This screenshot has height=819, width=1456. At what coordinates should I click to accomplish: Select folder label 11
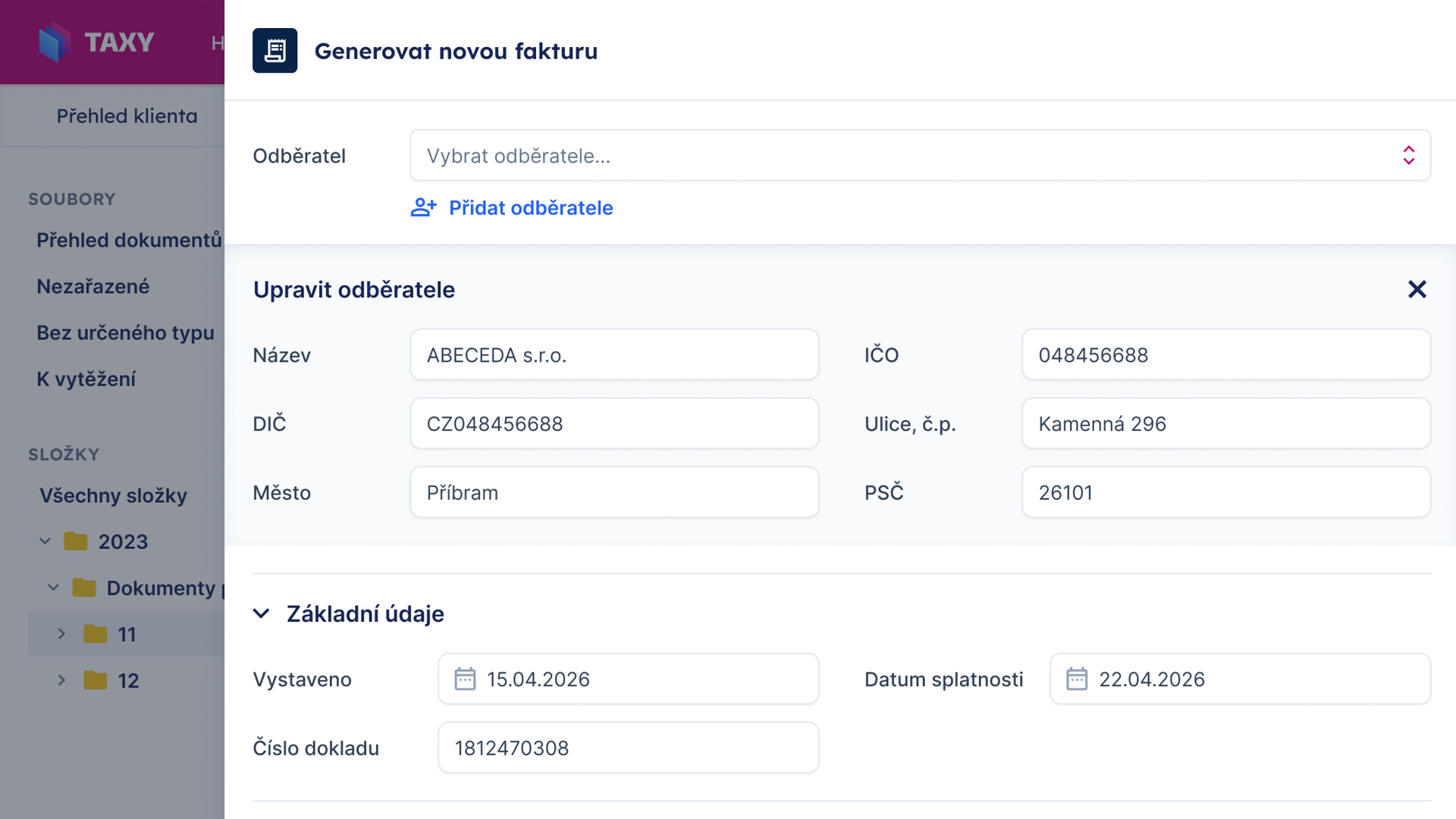(127, 635)
